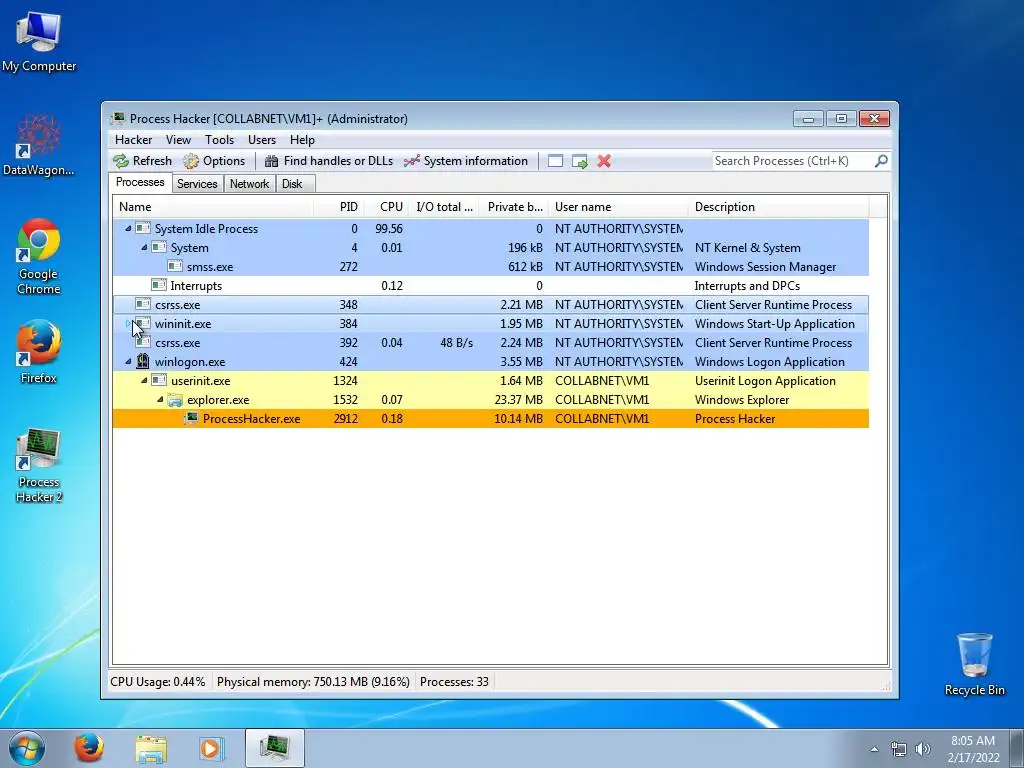Select csrss.exe with PID 348
The height and width of the screenshot is (768, 1024).
tap(490, 304)
